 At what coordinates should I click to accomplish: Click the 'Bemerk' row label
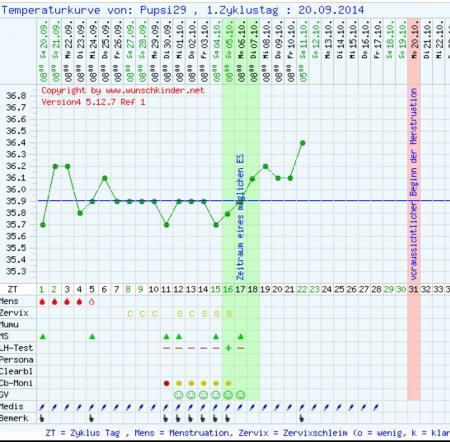(x=14, y=418)
